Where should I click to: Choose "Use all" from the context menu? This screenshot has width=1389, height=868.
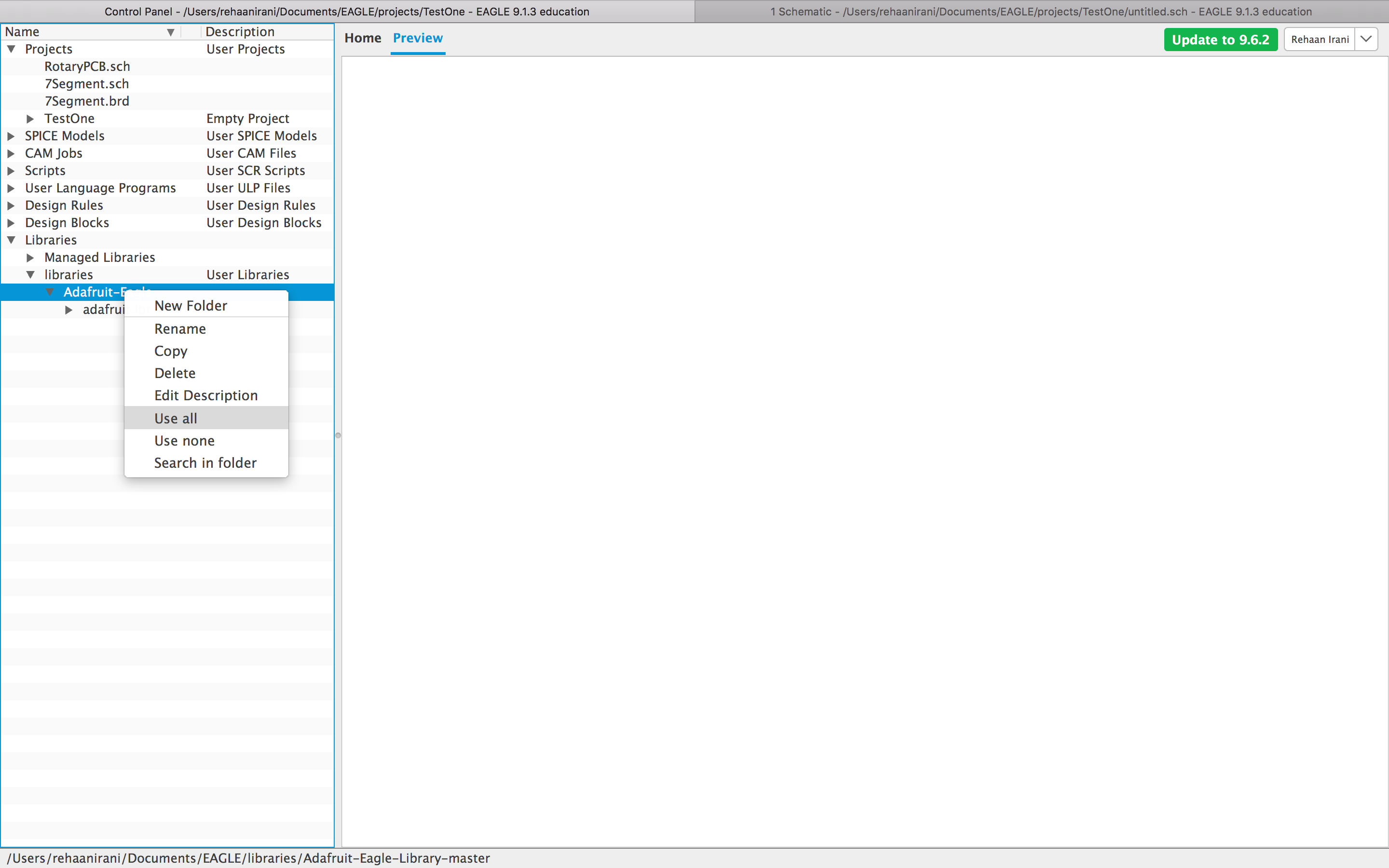tap(175, 418)
